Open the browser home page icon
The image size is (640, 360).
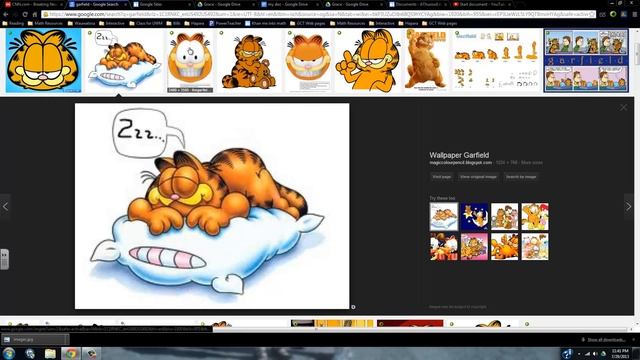tap(35, 14)
